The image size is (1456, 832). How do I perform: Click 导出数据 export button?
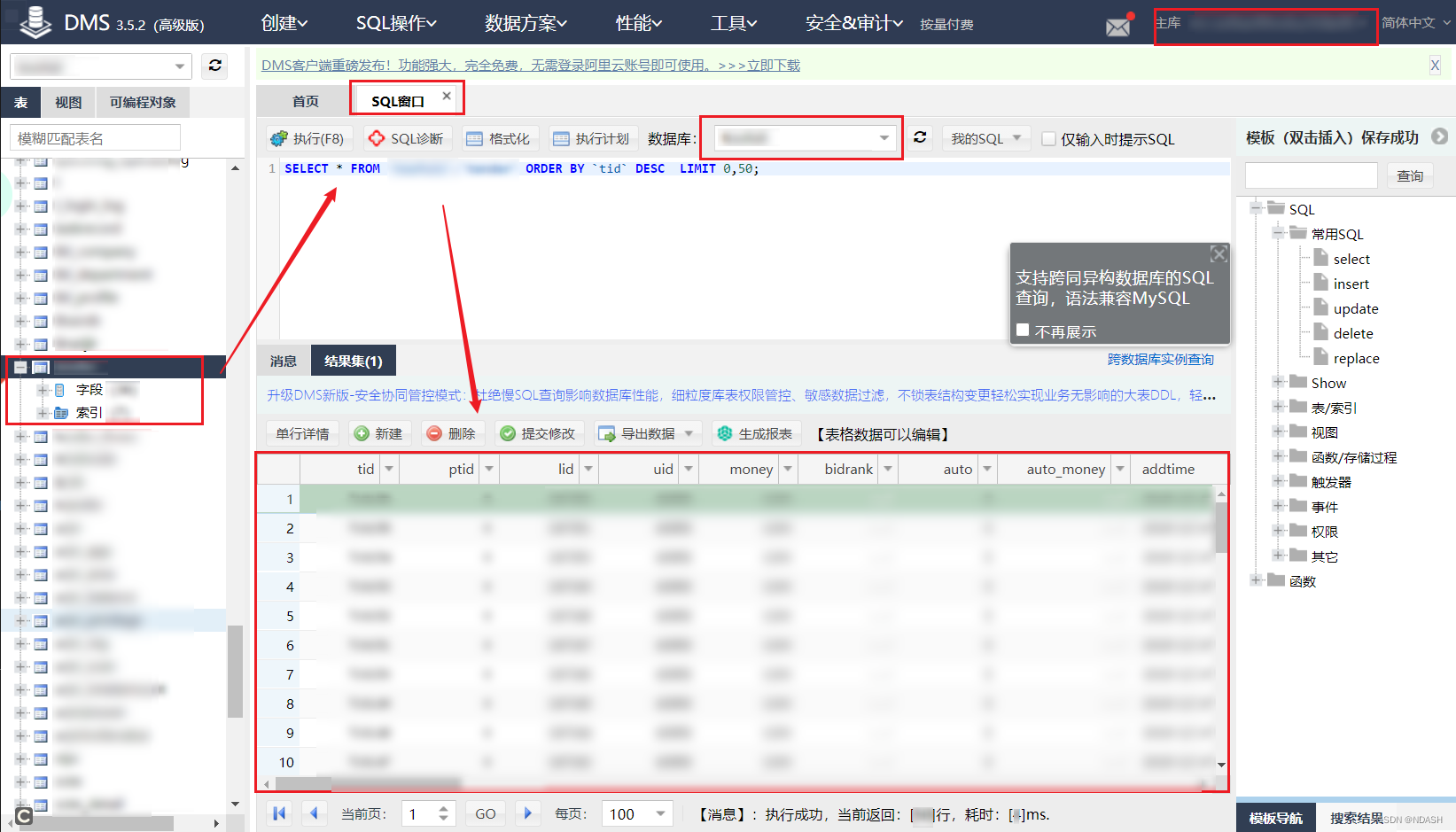pos(638,433)
